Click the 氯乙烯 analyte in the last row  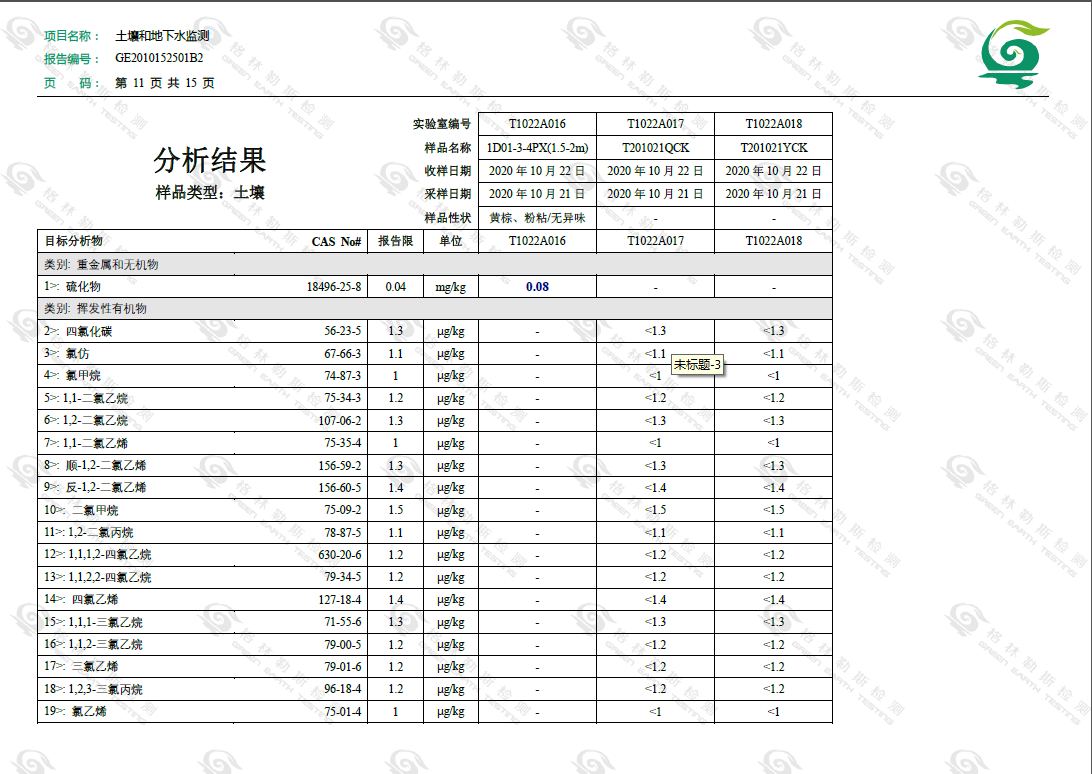(x=89, y=712)
